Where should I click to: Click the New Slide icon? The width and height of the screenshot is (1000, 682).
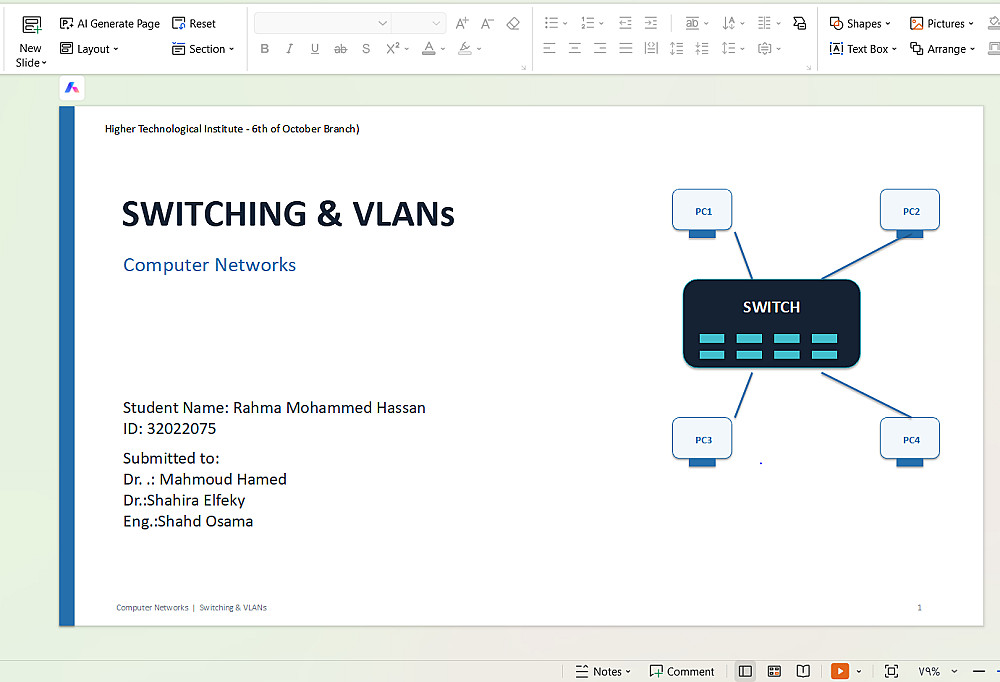(31, 26)
